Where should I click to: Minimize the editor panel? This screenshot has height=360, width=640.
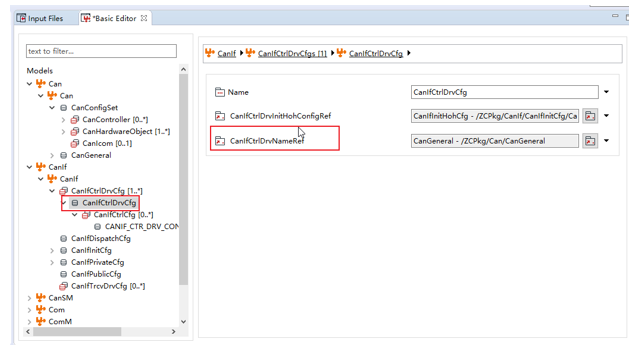[x=615, y=16]
